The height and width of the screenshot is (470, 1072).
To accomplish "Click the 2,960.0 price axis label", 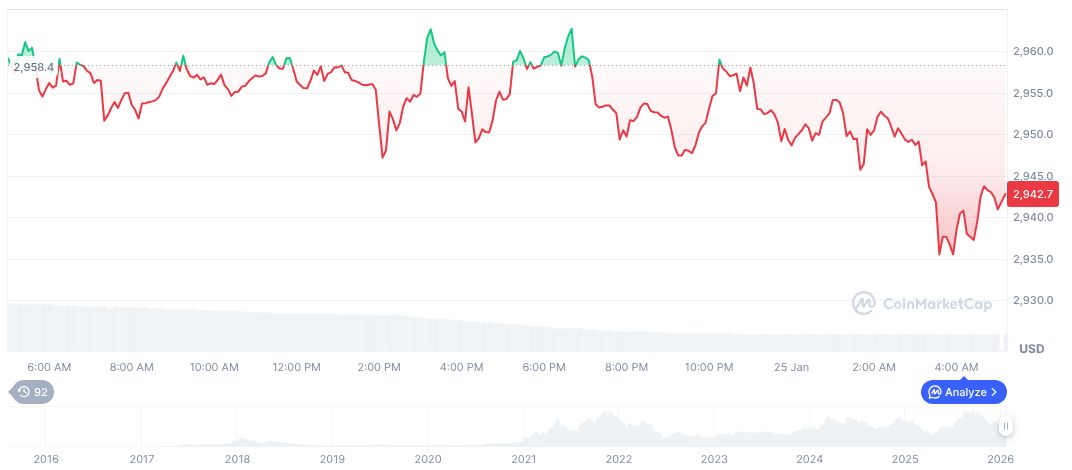I will pos(1032,51).
